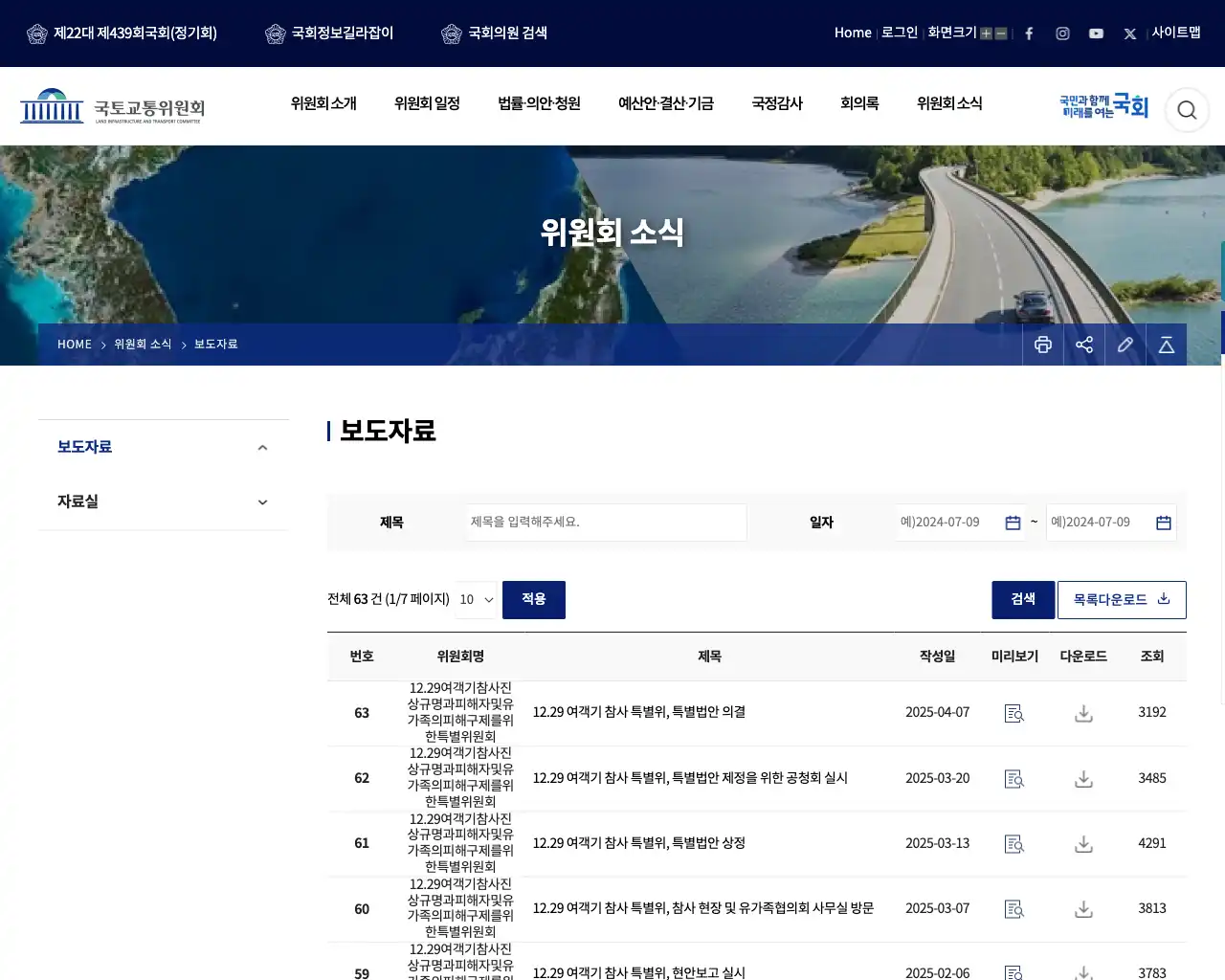This screenshot has height=980, width=1225.
Task: Open the 위원회 소개 menu
Action: [x=323, y=103]
